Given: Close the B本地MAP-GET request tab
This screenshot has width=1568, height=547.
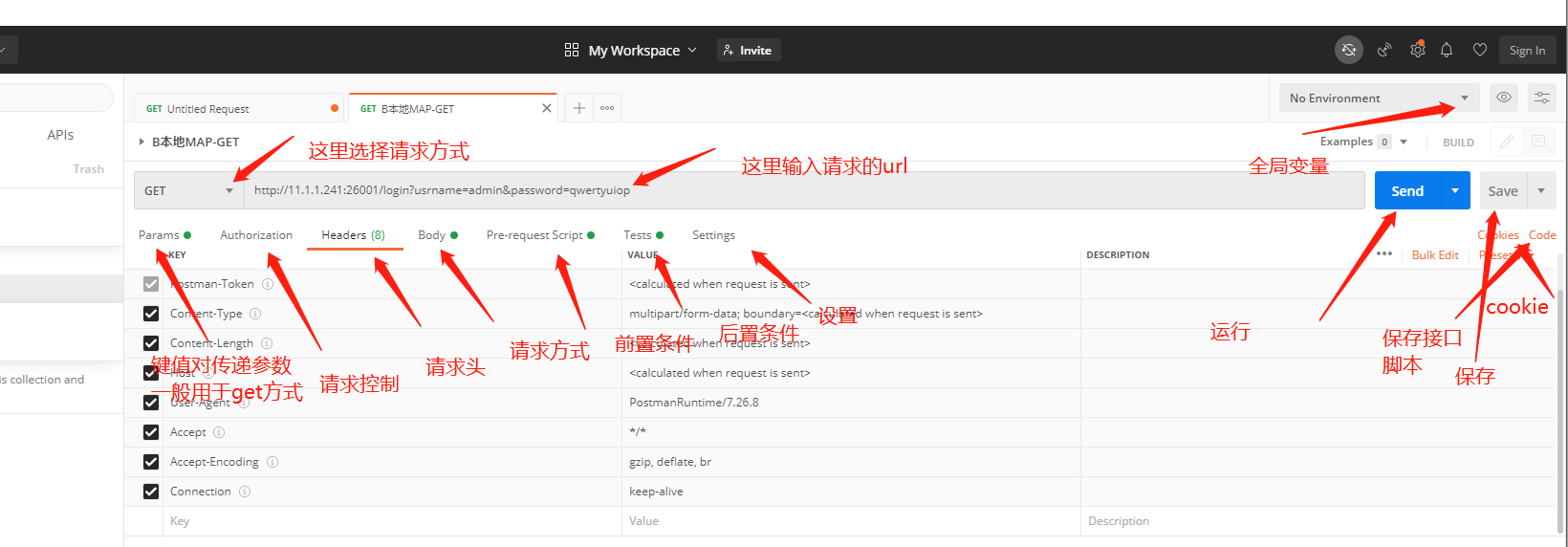Looking at the screenshot, I should [x=547, y=108].
